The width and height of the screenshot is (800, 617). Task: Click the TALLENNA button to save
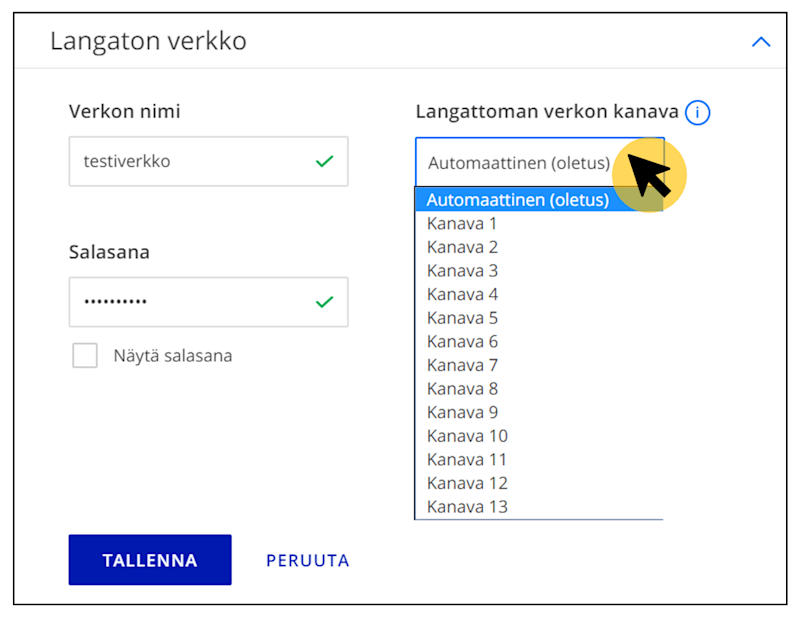click(149, 560)
